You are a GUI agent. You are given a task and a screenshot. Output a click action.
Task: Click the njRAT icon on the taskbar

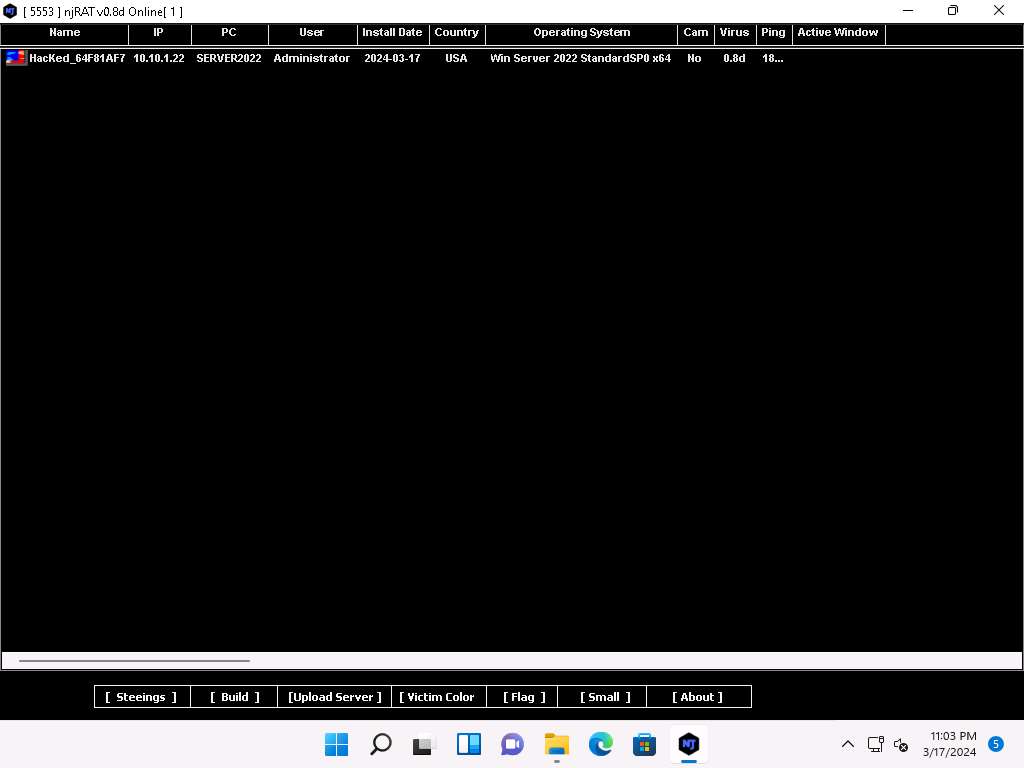point(688,744)
